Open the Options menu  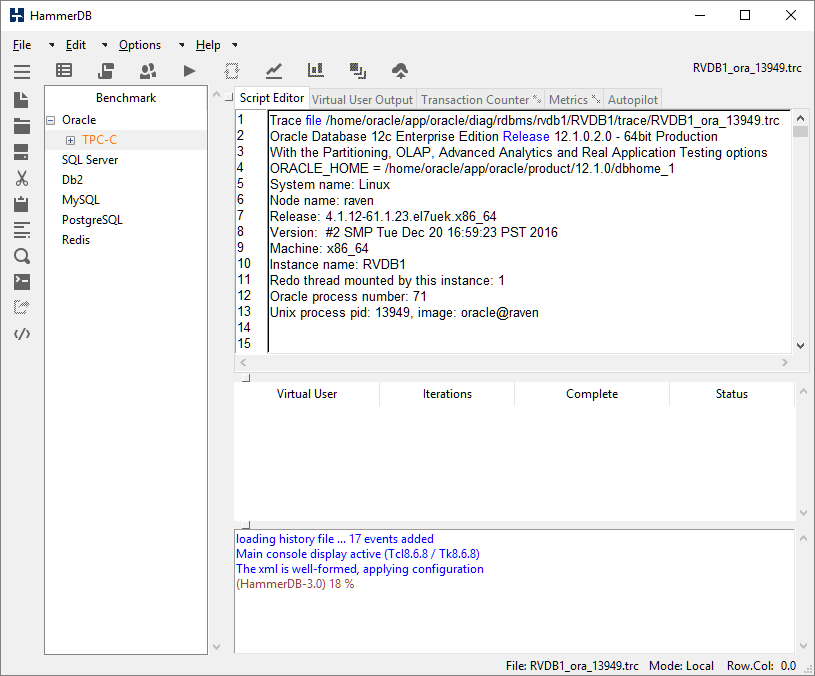(x=140, y=45)
